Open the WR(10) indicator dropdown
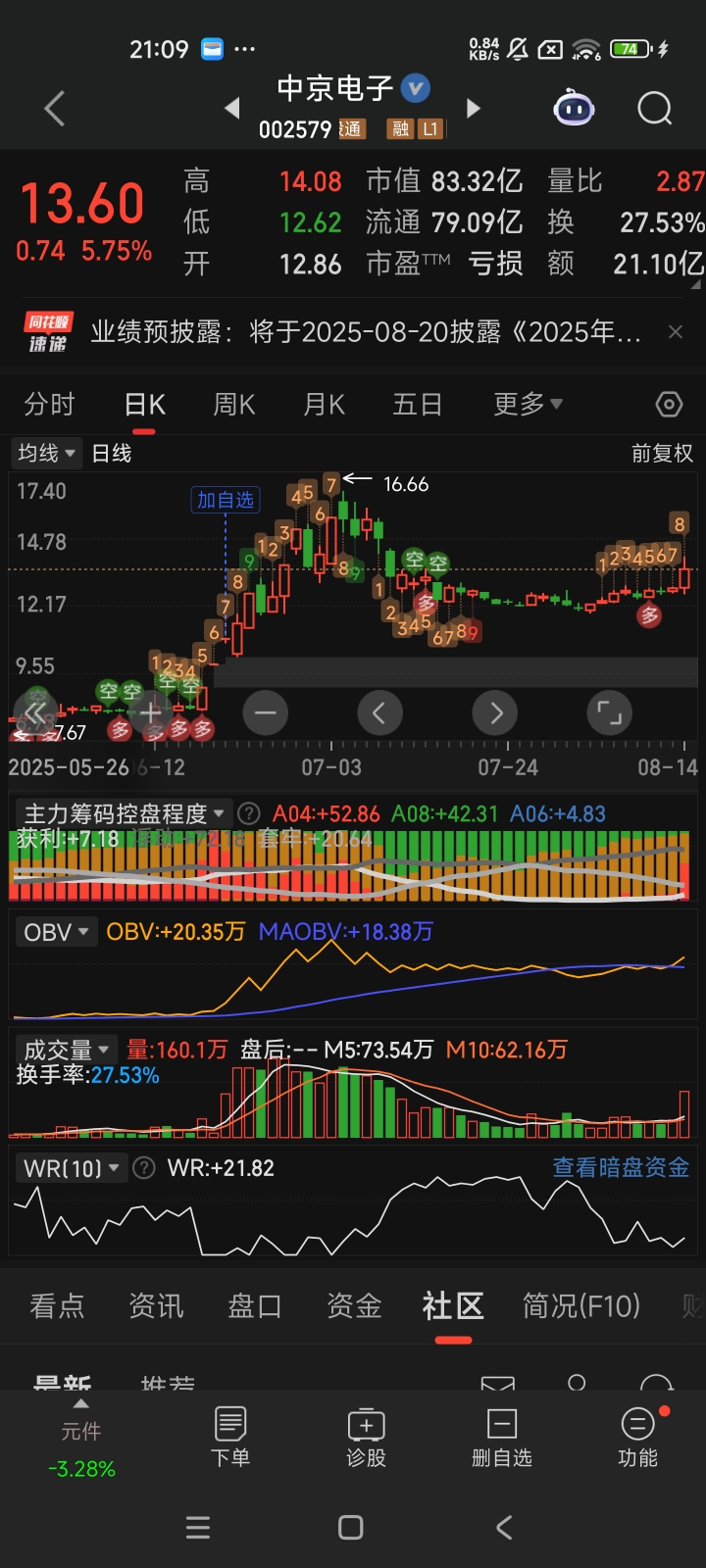The width and height of the screenshot is (706, 1568). click(70, 1168)
